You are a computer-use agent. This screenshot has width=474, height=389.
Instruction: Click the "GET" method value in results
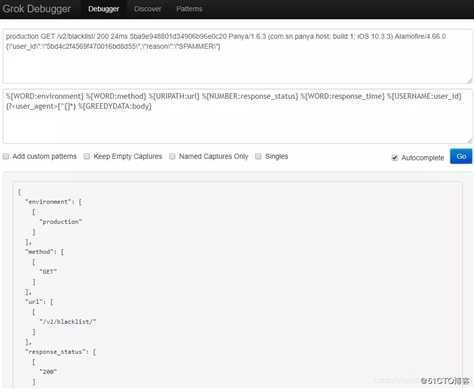48,272
